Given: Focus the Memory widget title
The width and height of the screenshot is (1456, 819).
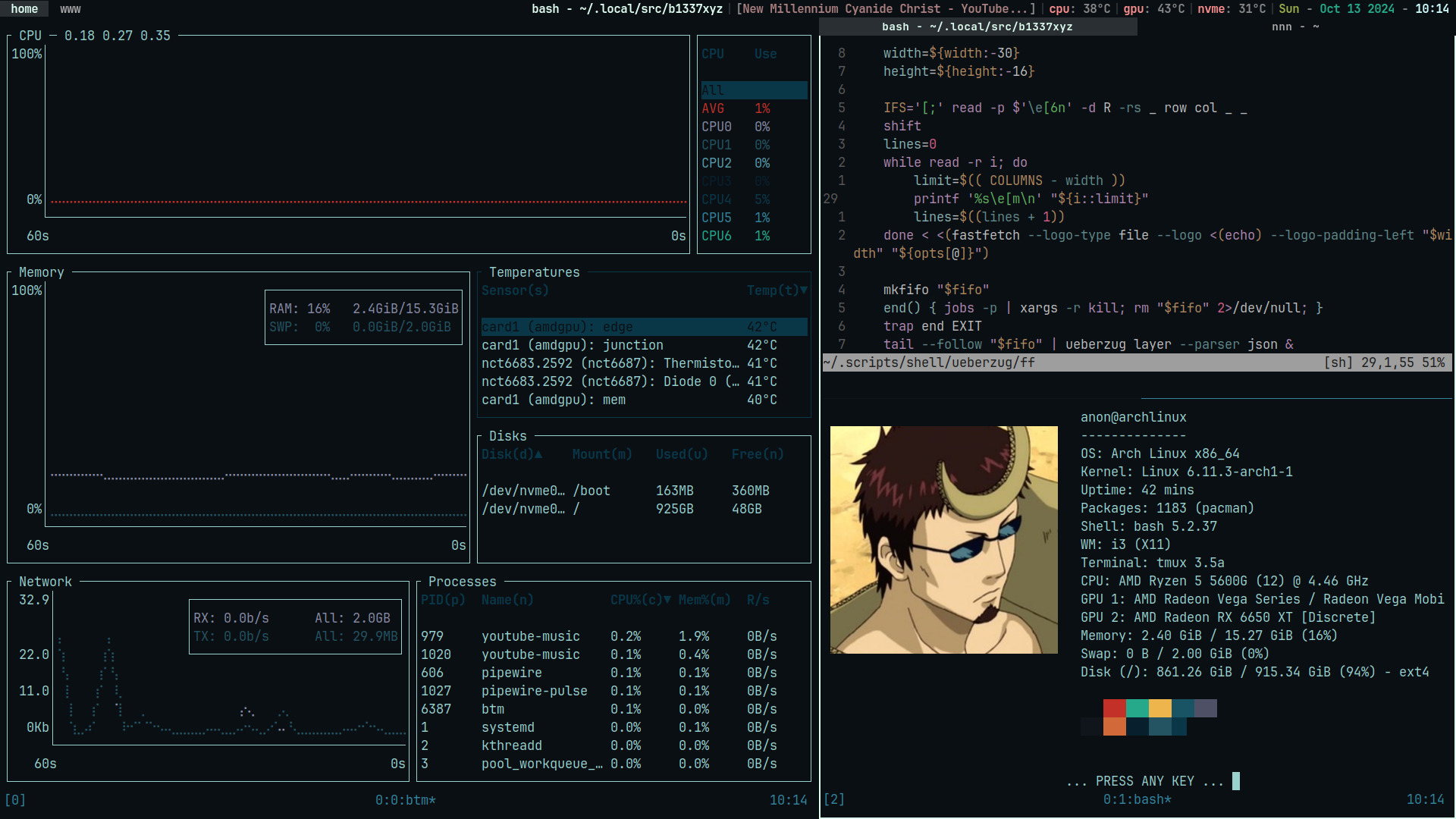Looking at the screenshot, I should coord(41,272).
